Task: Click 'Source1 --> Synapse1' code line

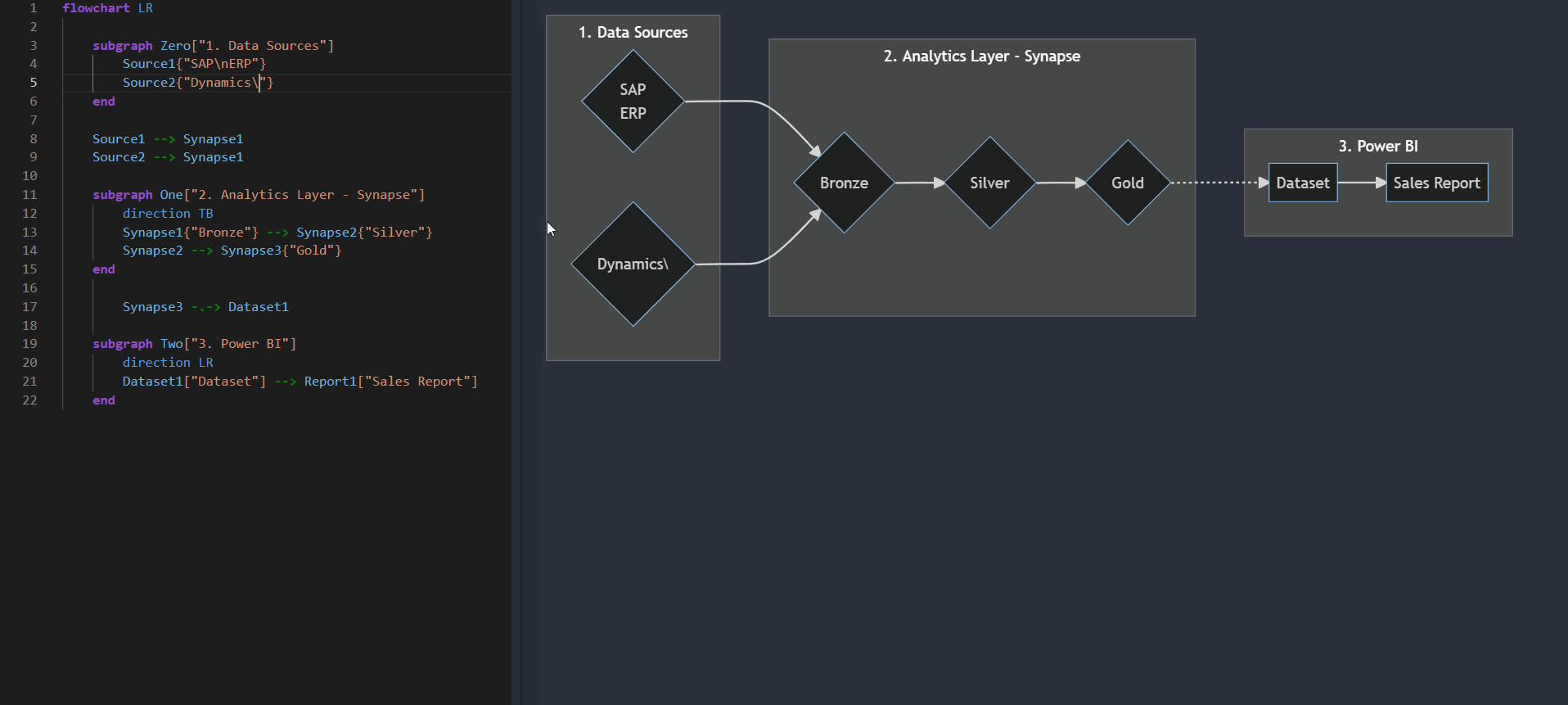Action: tap(168, 139)
